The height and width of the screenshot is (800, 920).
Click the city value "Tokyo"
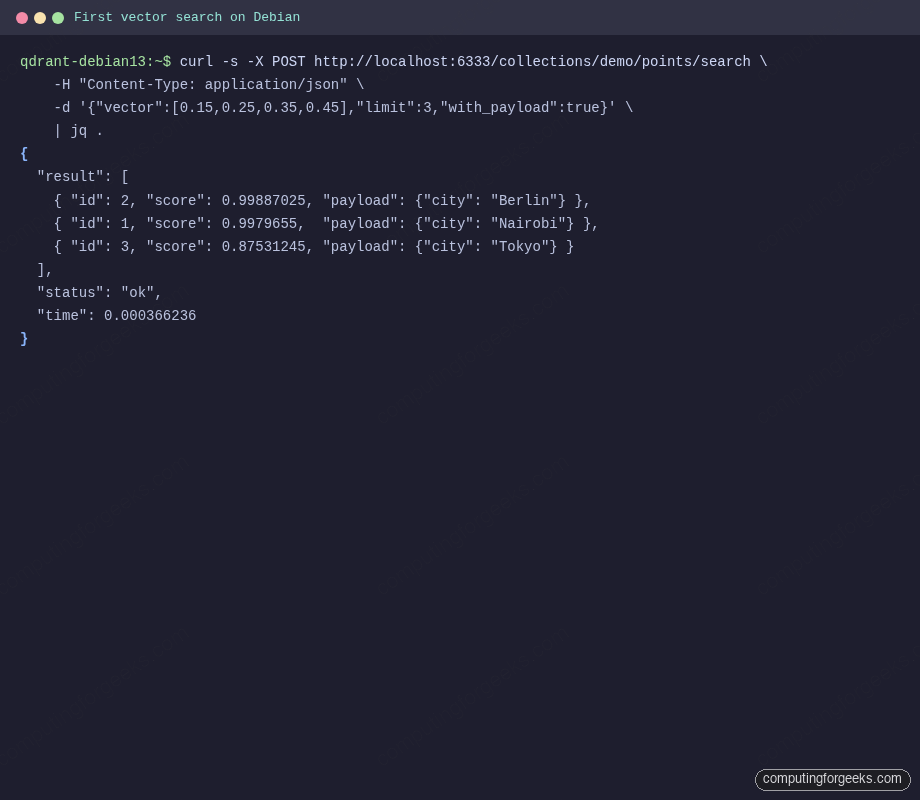tap(520, 247)
